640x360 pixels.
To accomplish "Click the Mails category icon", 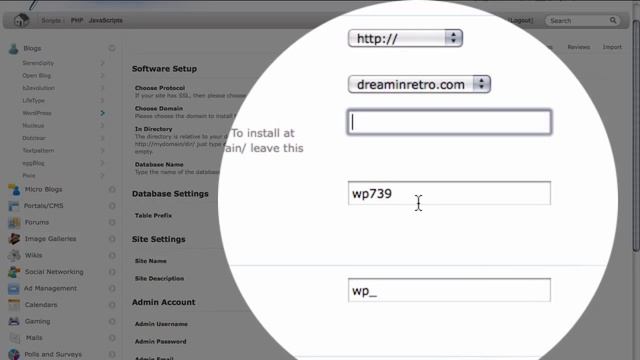I will [x=14, y=338].
